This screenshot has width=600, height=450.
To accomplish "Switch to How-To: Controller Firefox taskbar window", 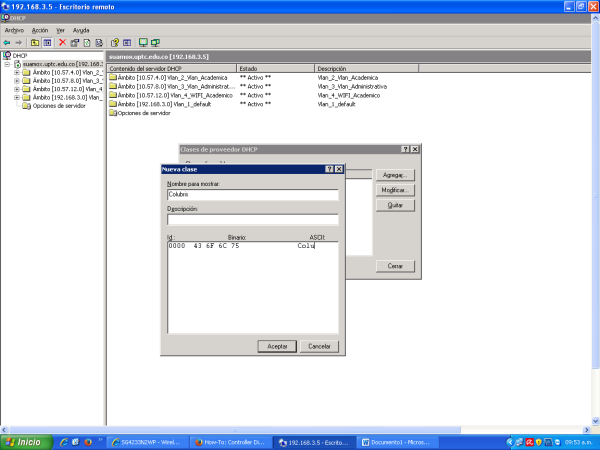I will pos(231,442).
